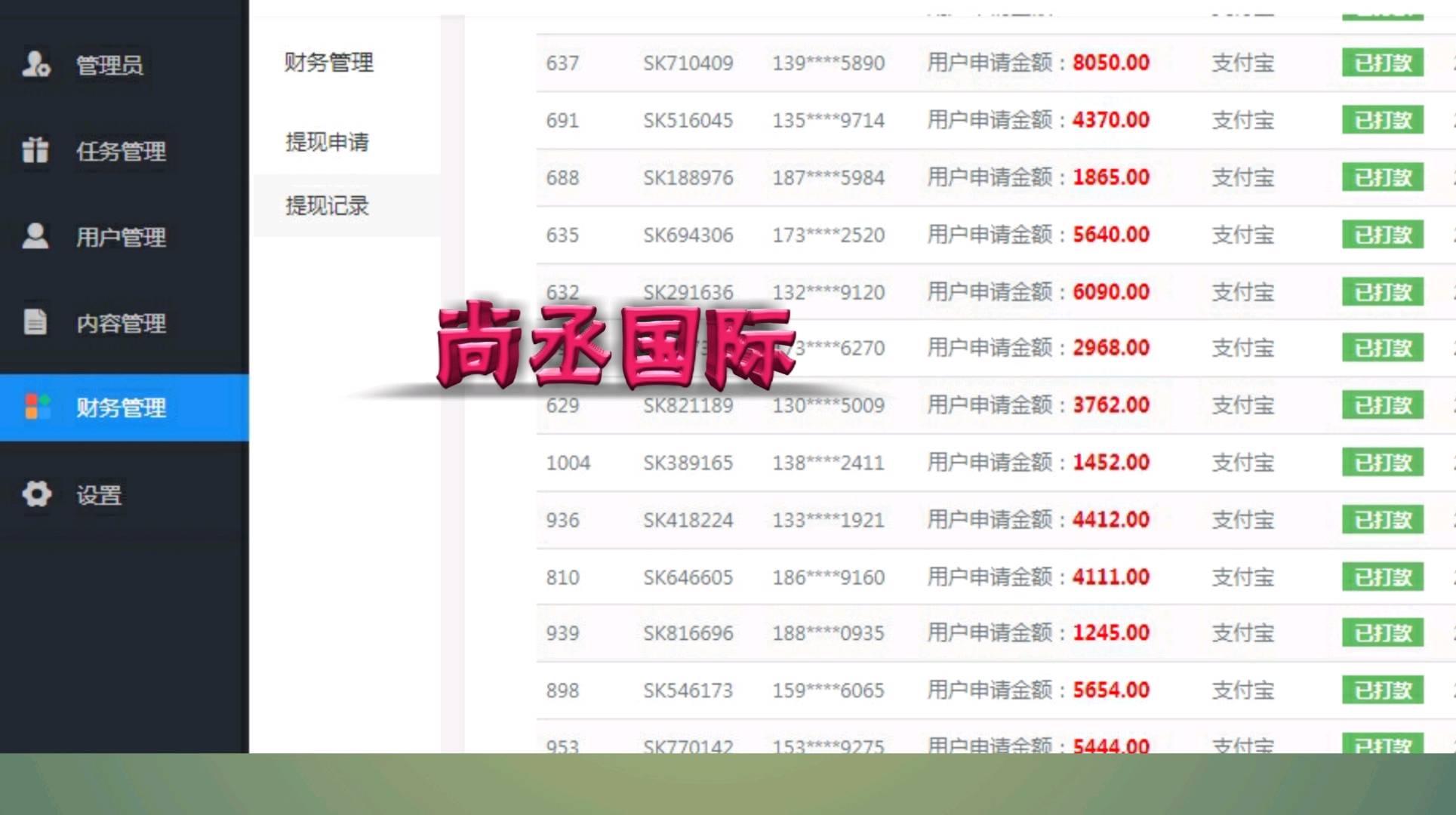The height and width of the screenshot is (815, 1456).
Task: Click 已打款 status for record 691
Action: click(1382, 120)
